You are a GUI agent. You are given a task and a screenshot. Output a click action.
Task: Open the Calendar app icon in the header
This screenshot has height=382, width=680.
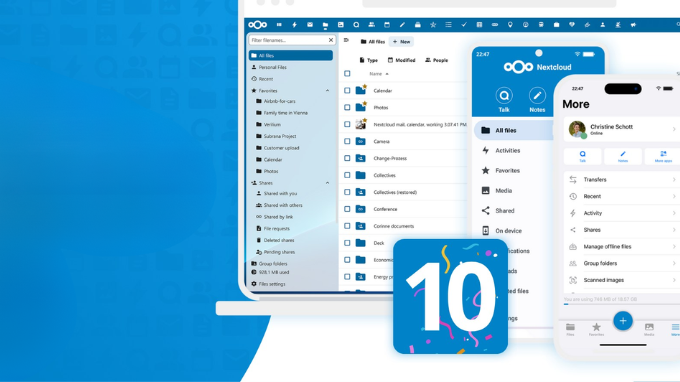387,25
